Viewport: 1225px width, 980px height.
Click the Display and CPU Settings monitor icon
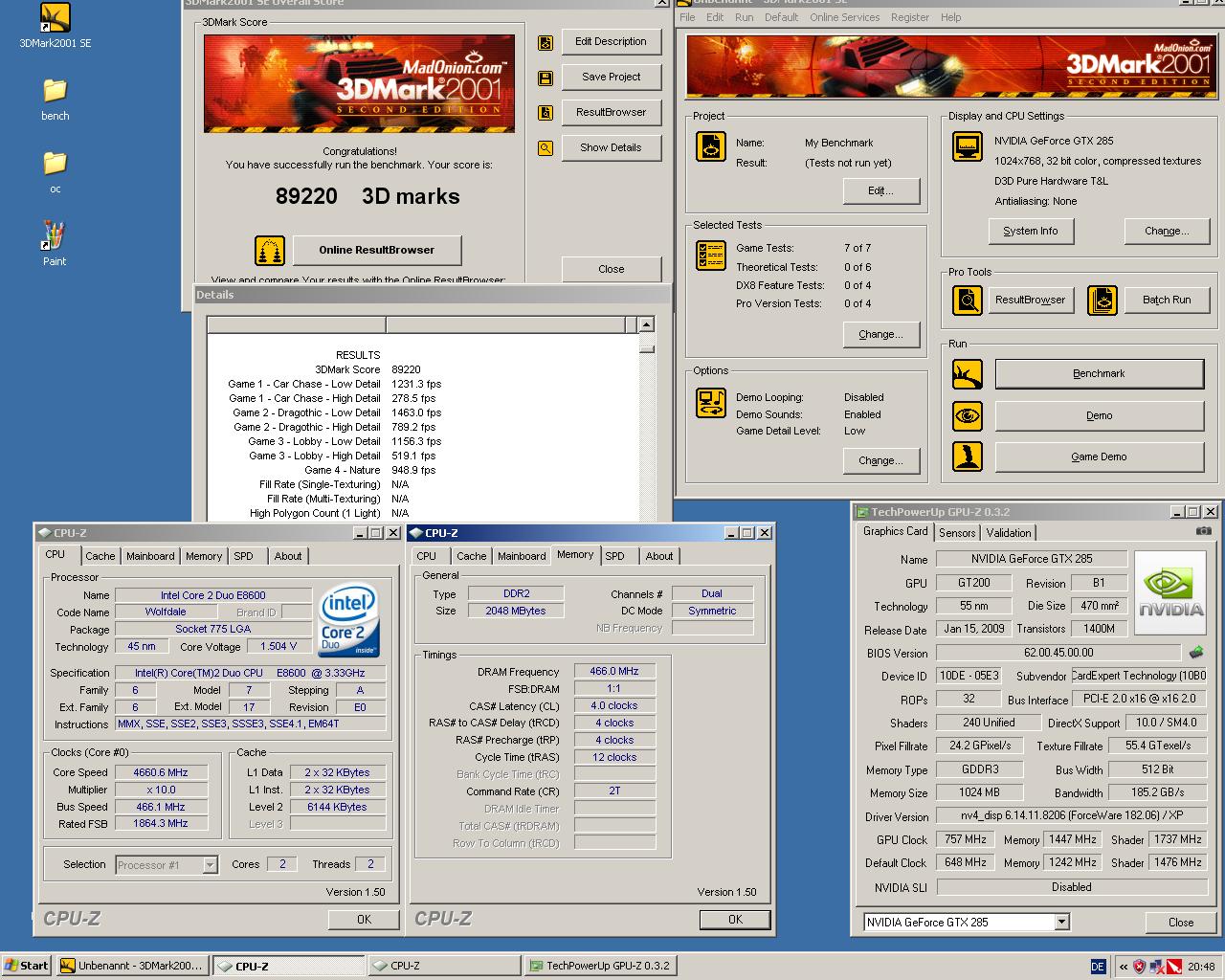[x=968, y=146]
